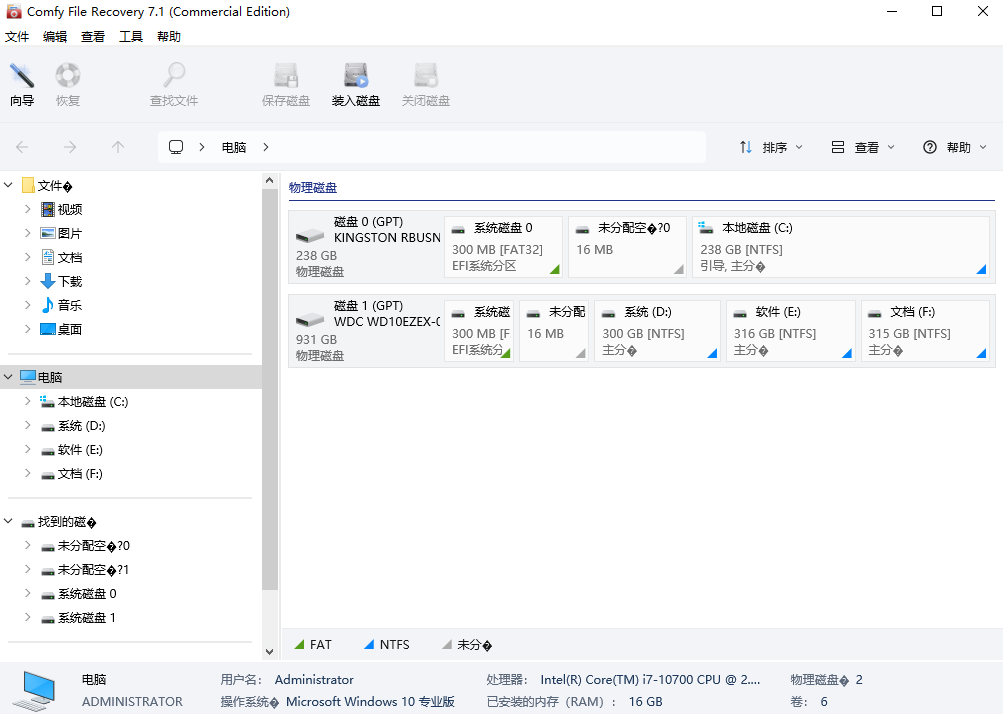Click the 物理磁盘 link above the disk list
Image resolution: width=1003 pixels, height=714 pixels.
313,187
